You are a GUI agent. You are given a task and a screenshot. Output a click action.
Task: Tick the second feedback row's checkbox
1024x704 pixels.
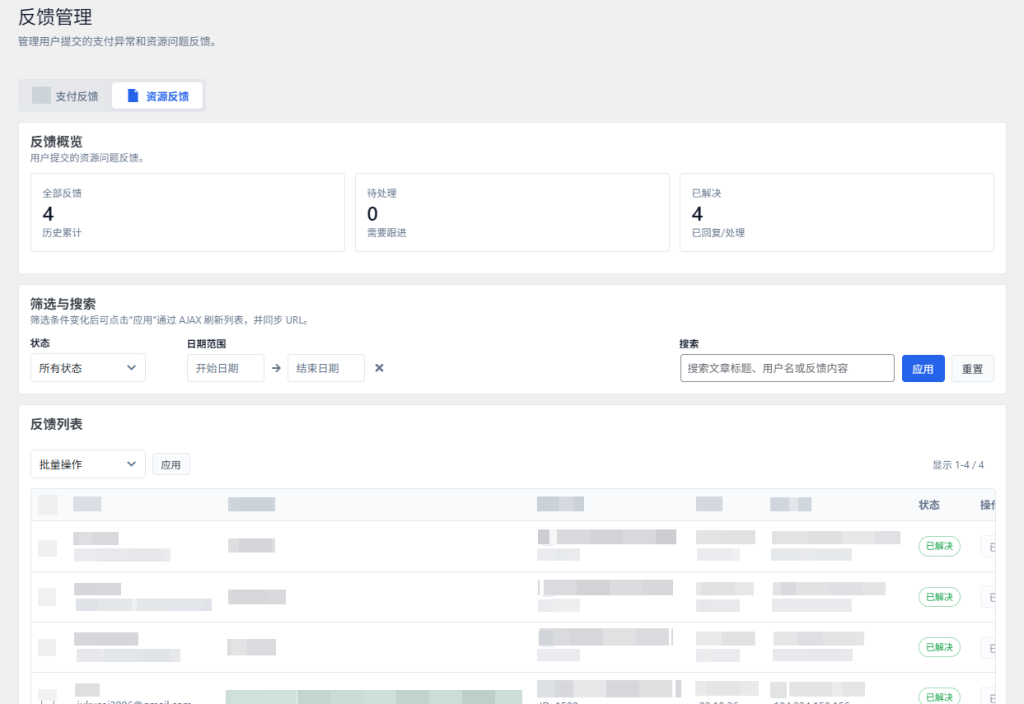[47, 597]
